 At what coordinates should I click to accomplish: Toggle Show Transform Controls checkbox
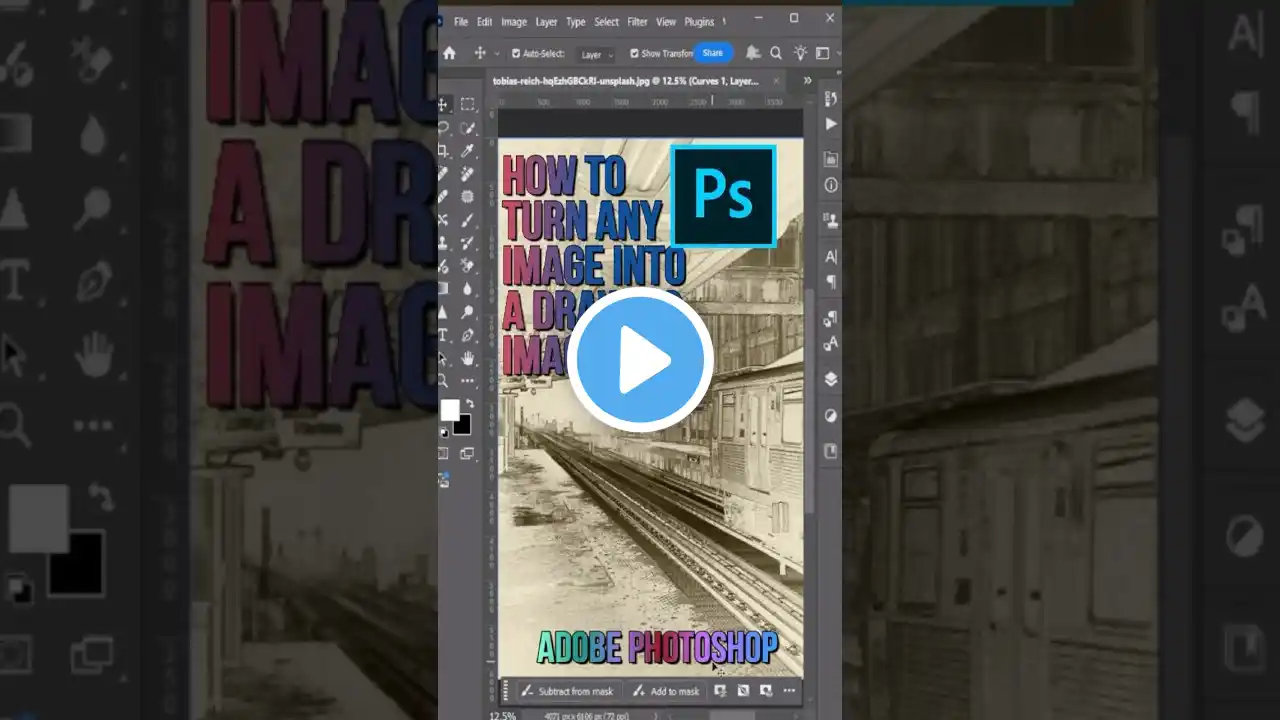tap(635, 54)
